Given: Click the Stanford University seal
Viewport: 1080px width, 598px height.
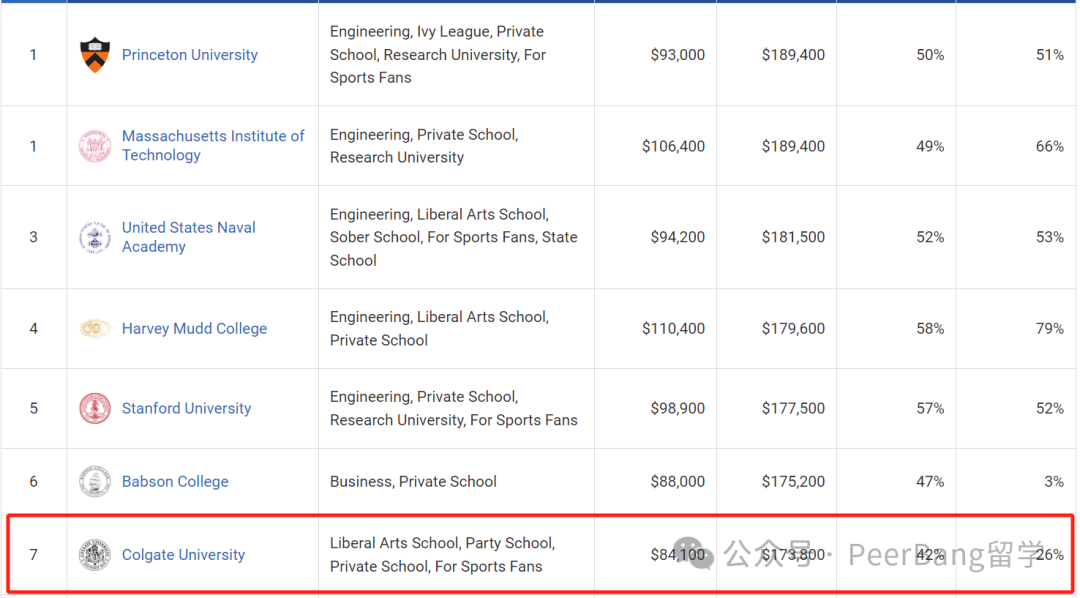Looking at the screenshot, I should coord(94,409).
